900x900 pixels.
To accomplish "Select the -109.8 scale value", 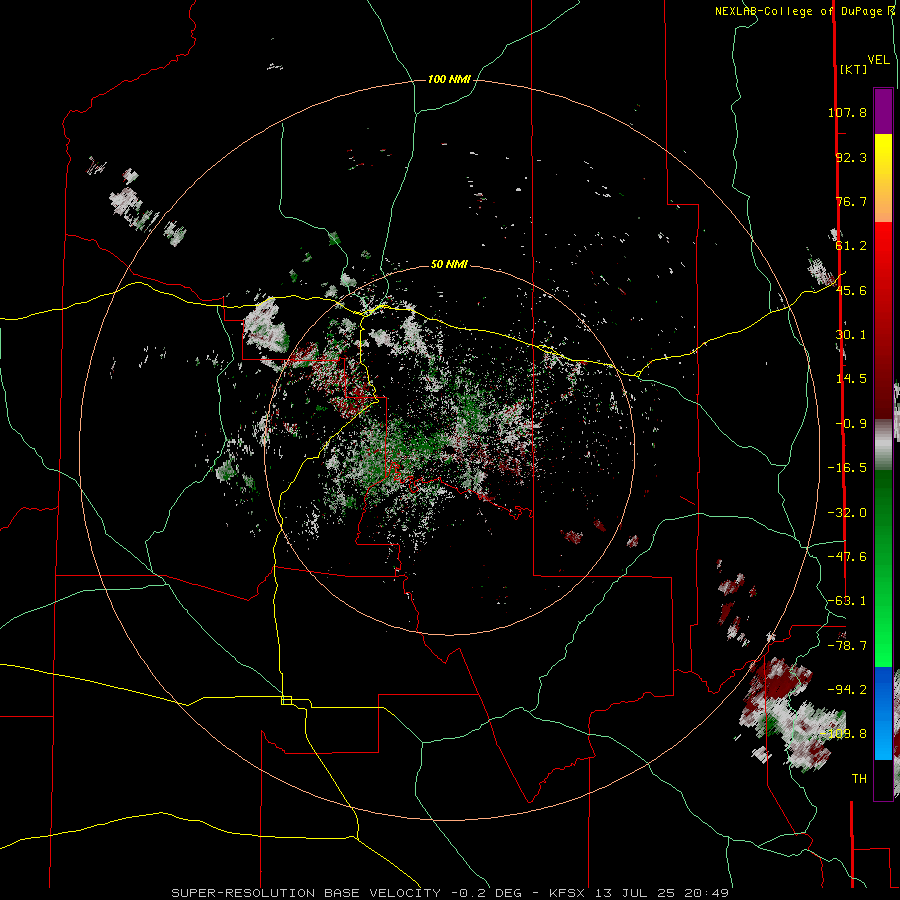I will pos(844,734).
